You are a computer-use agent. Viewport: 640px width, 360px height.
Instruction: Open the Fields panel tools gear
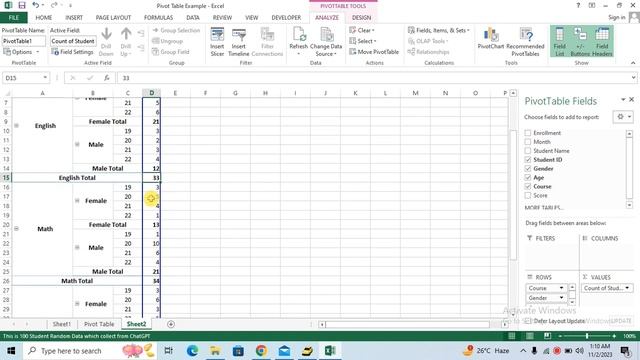coord(623,117)
